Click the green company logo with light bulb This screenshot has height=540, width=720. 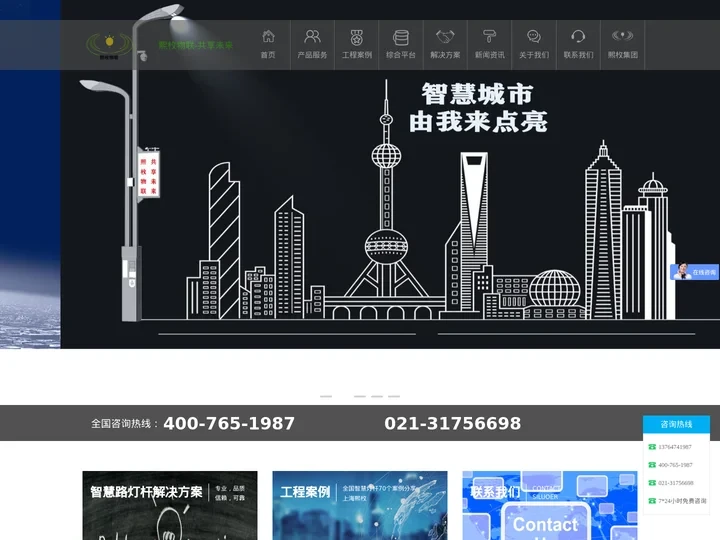click(109, 45)
